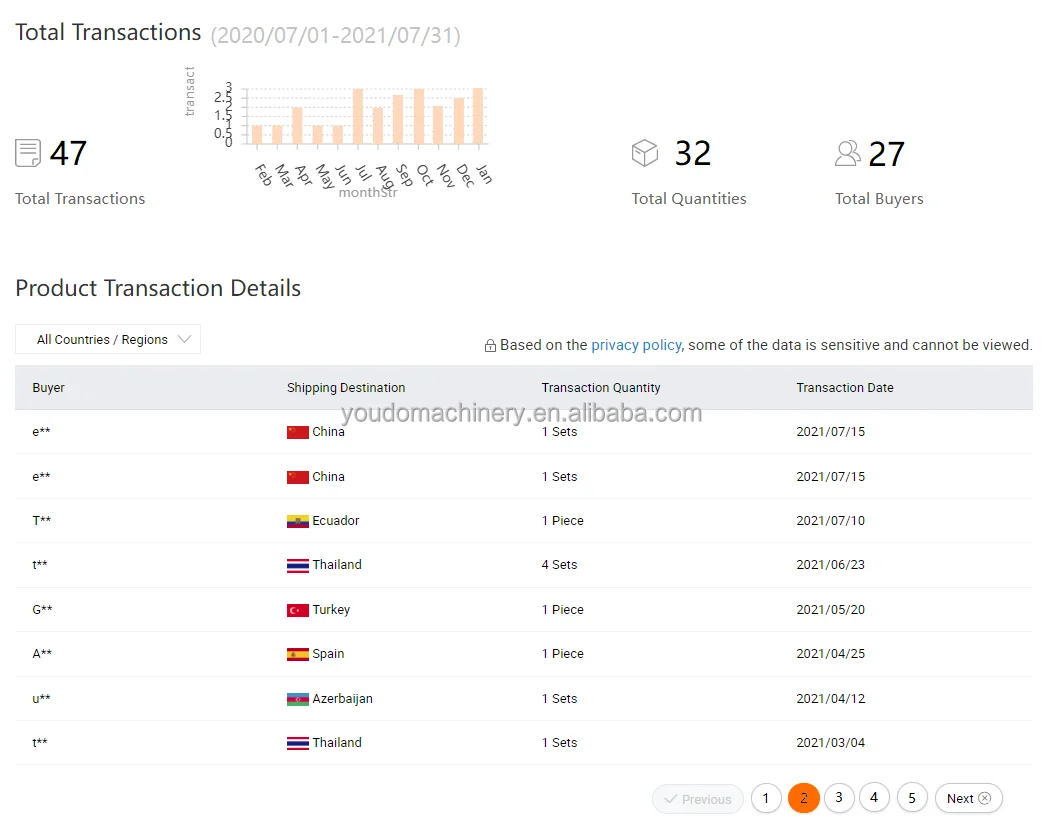Select page 3 in pagination
The width and height of the screenshot is (1042, 828).
[839, 797]
